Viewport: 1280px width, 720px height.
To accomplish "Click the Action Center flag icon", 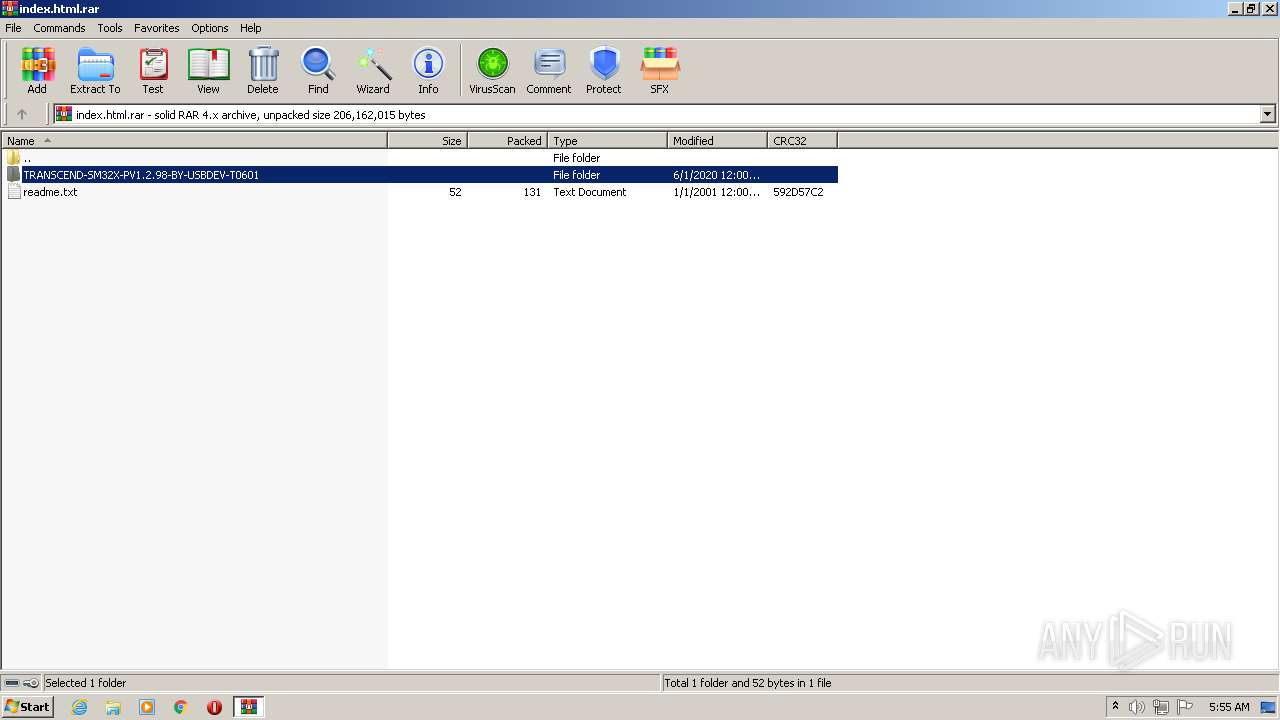I will (1185, 707).
